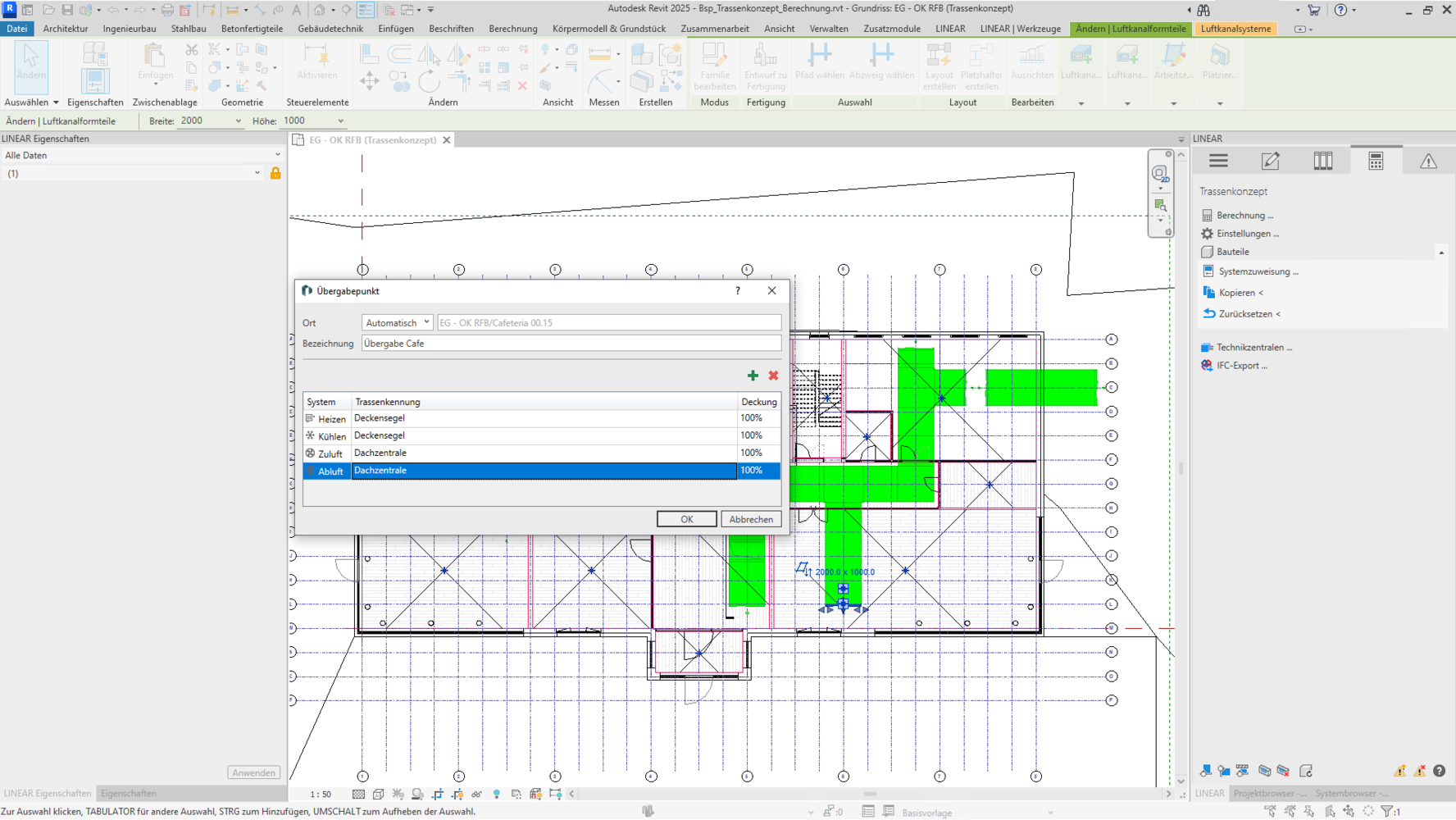The width and height of the screenshot is (1456, 820).
Task: Open the calculator tab in LINEAR panel
Action: coord(1376,162)
